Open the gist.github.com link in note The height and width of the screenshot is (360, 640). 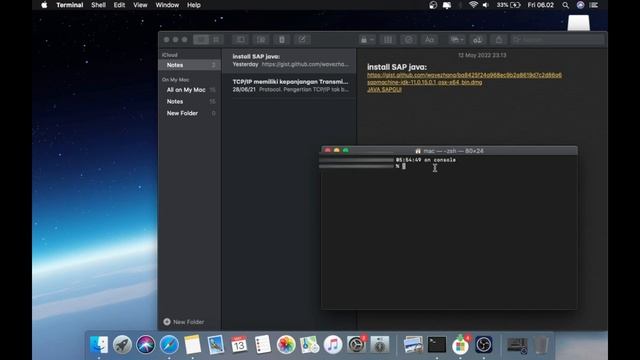pos(464,75)
